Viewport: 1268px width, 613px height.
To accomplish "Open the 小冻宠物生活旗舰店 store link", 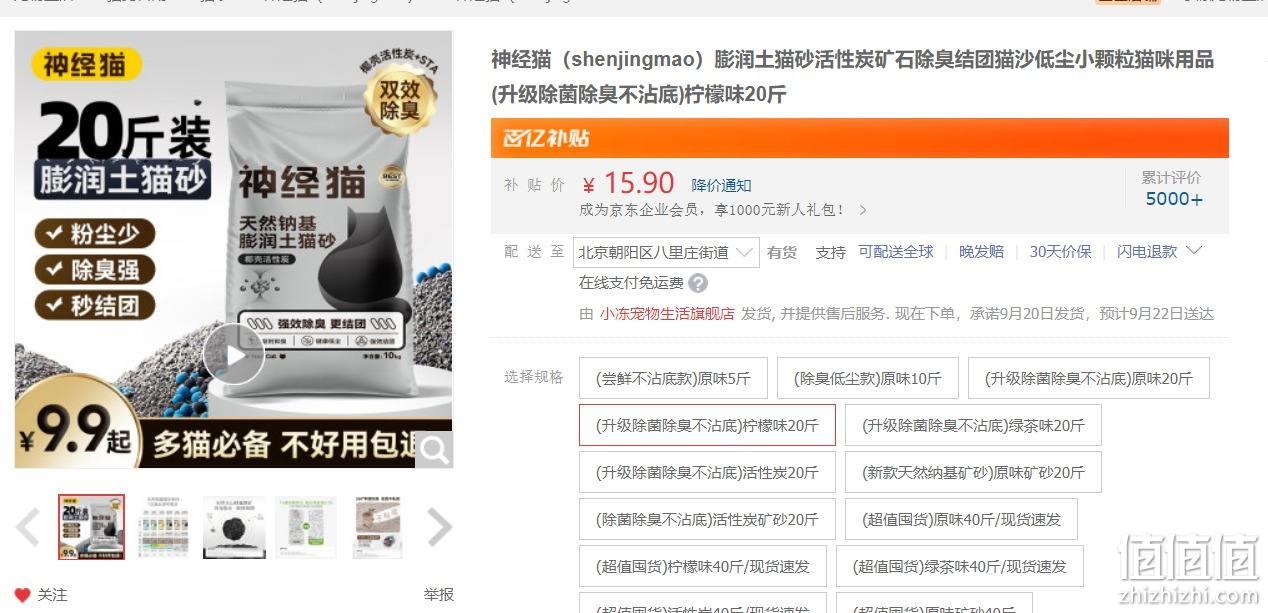I will [x=667, y=313].
